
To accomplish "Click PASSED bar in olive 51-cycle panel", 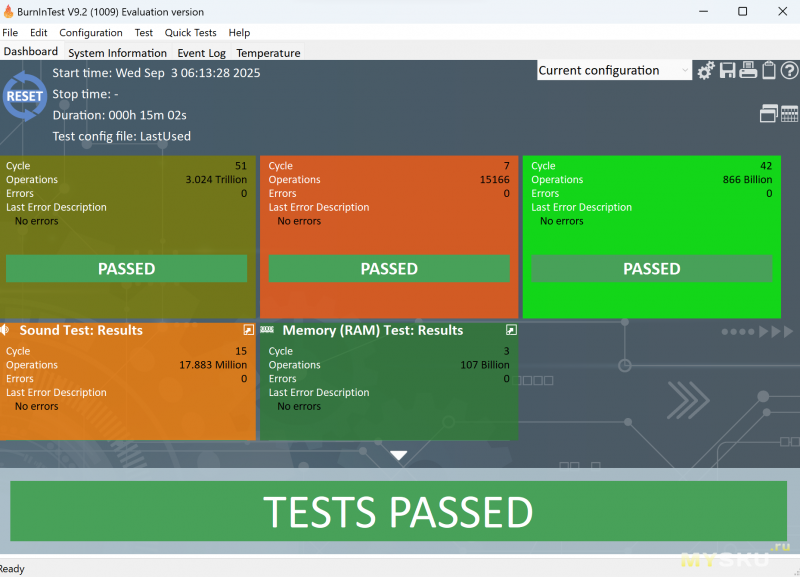I will tap(127, 268).
